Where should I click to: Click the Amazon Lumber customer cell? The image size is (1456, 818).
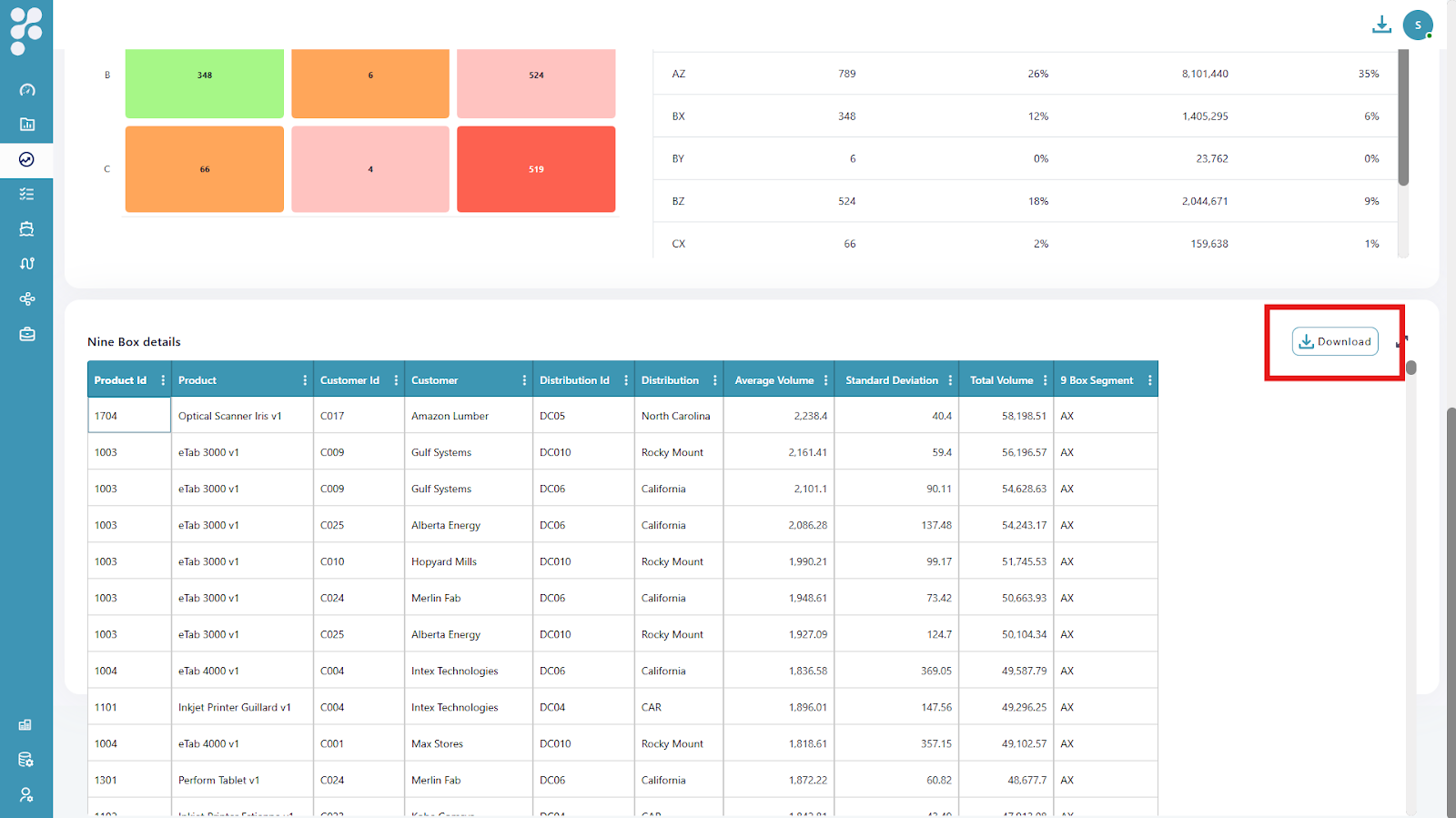pos(469,416)
